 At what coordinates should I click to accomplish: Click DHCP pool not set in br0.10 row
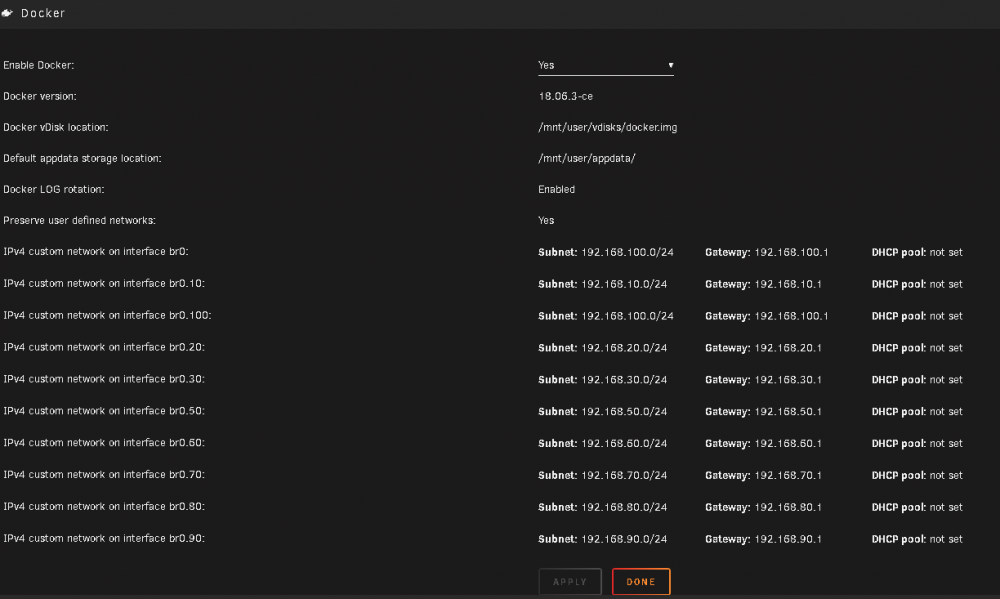pyautogui.click(x=917, y=285)
